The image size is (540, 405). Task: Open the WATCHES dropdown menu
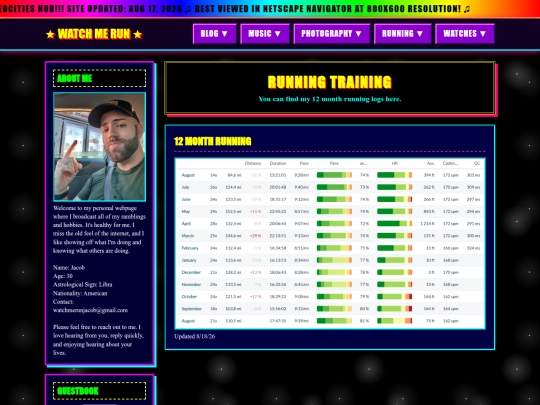[465, 34]
